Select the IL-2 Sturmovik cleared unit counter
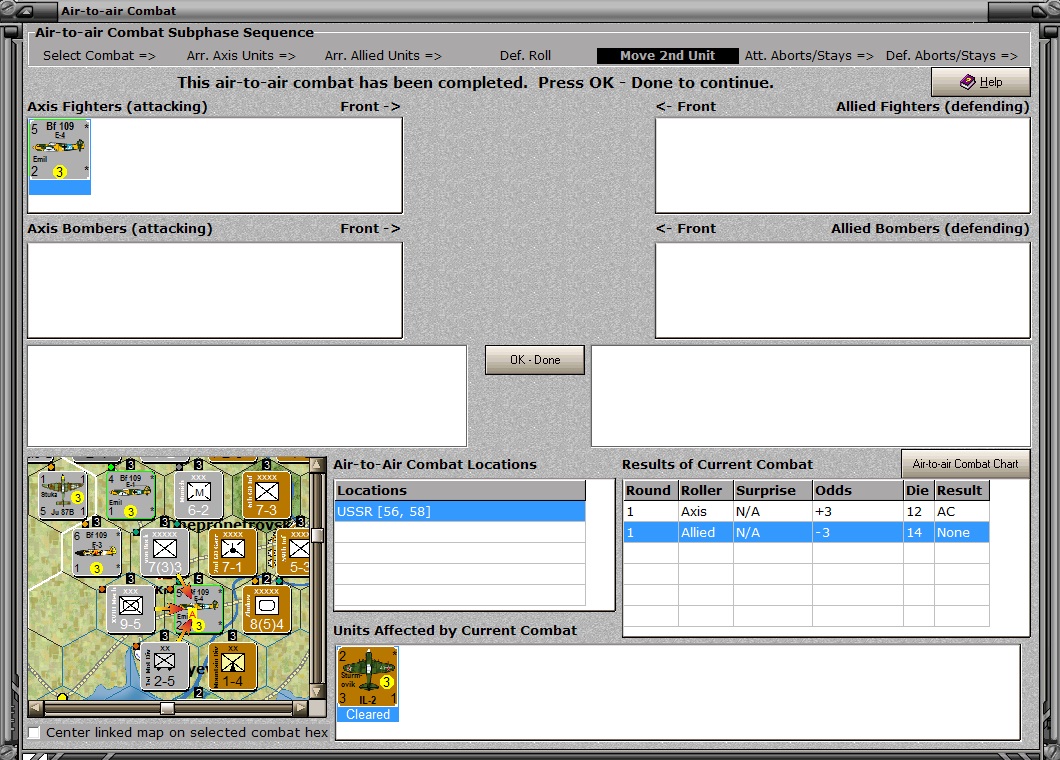Viewport: 1060px width, 760px height. [x=368, y=677]
